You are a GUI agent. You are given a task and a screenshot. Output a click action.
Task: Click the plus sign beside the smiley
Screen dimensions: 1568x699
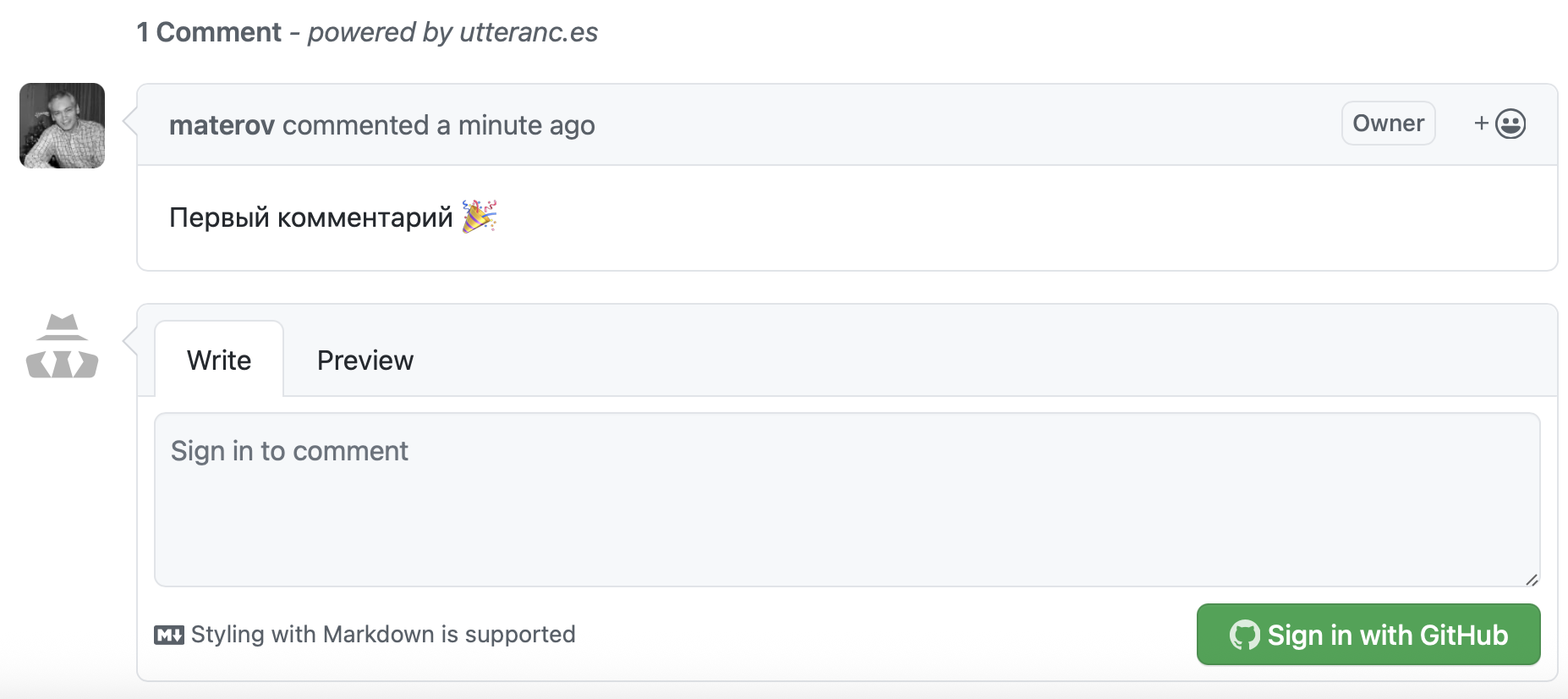coord(1481,124)
